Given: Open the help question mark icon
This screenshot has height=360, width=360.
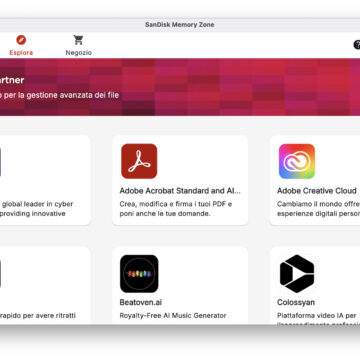Looking at the screenshot, I should click(357, 45).
